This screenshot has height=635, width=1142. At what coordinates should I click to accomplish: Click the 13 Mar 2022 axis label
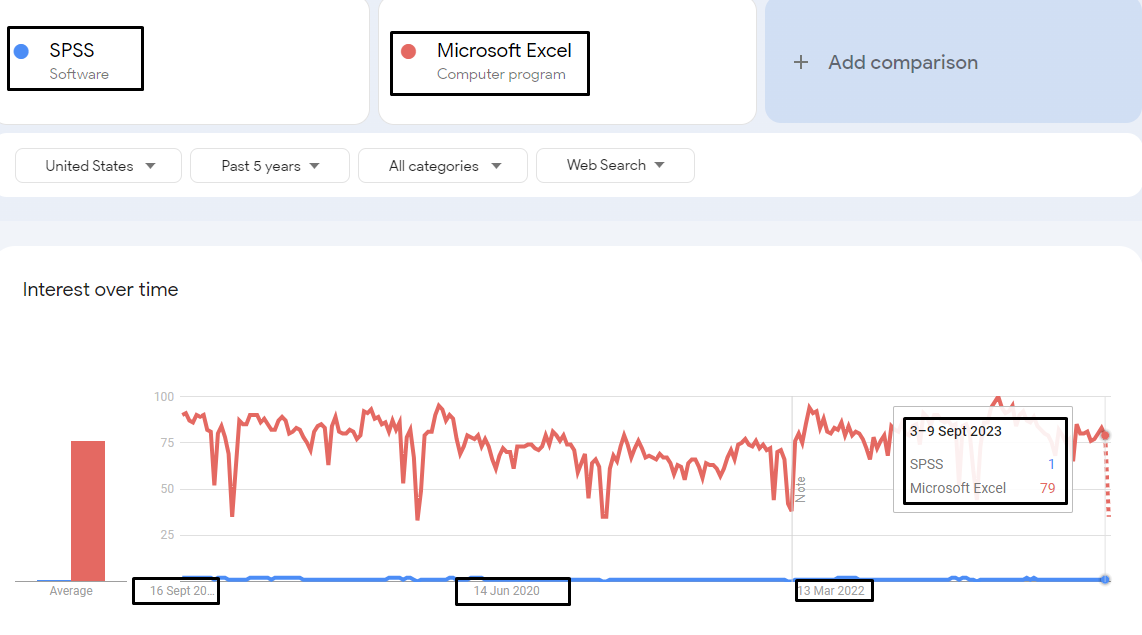(831, 591)
